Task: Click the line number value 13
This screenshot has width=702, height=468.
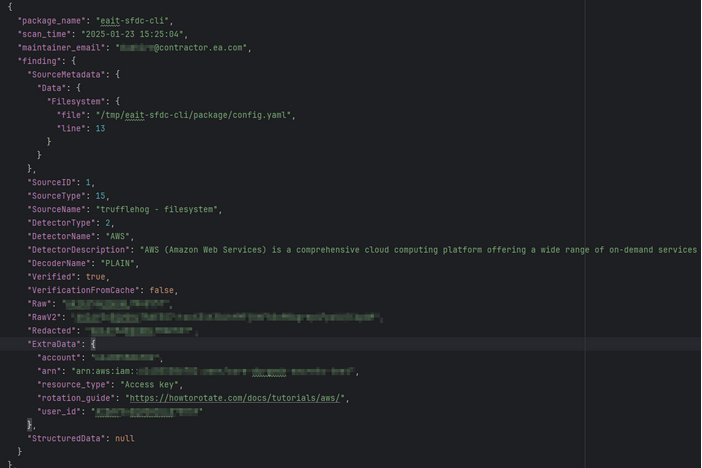Action: point(100,129)
